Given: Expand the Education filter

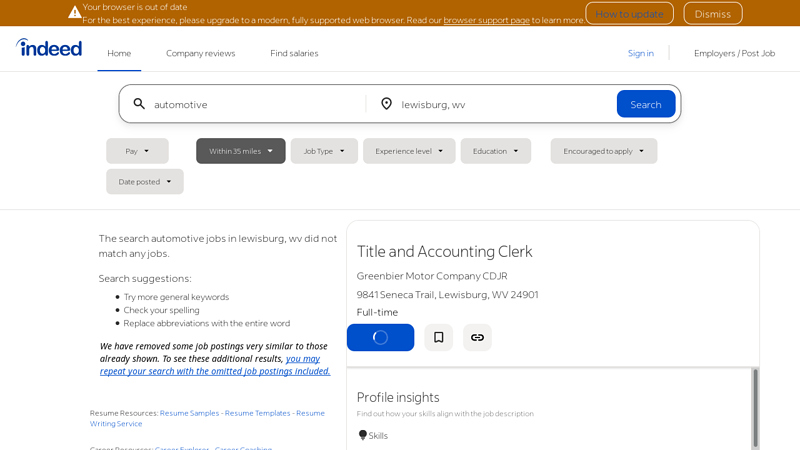Looking at the screenshot, I should pos(495,151).
